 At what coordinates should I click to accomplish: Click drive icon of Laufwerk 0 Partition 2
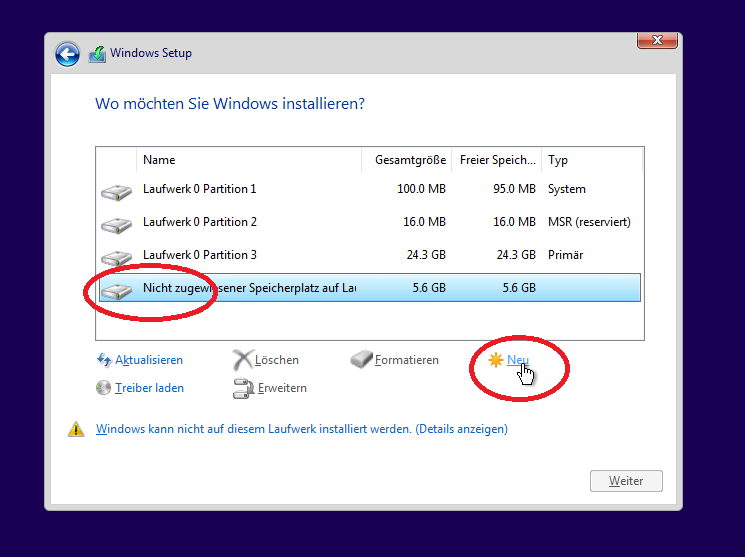[116, 225]
